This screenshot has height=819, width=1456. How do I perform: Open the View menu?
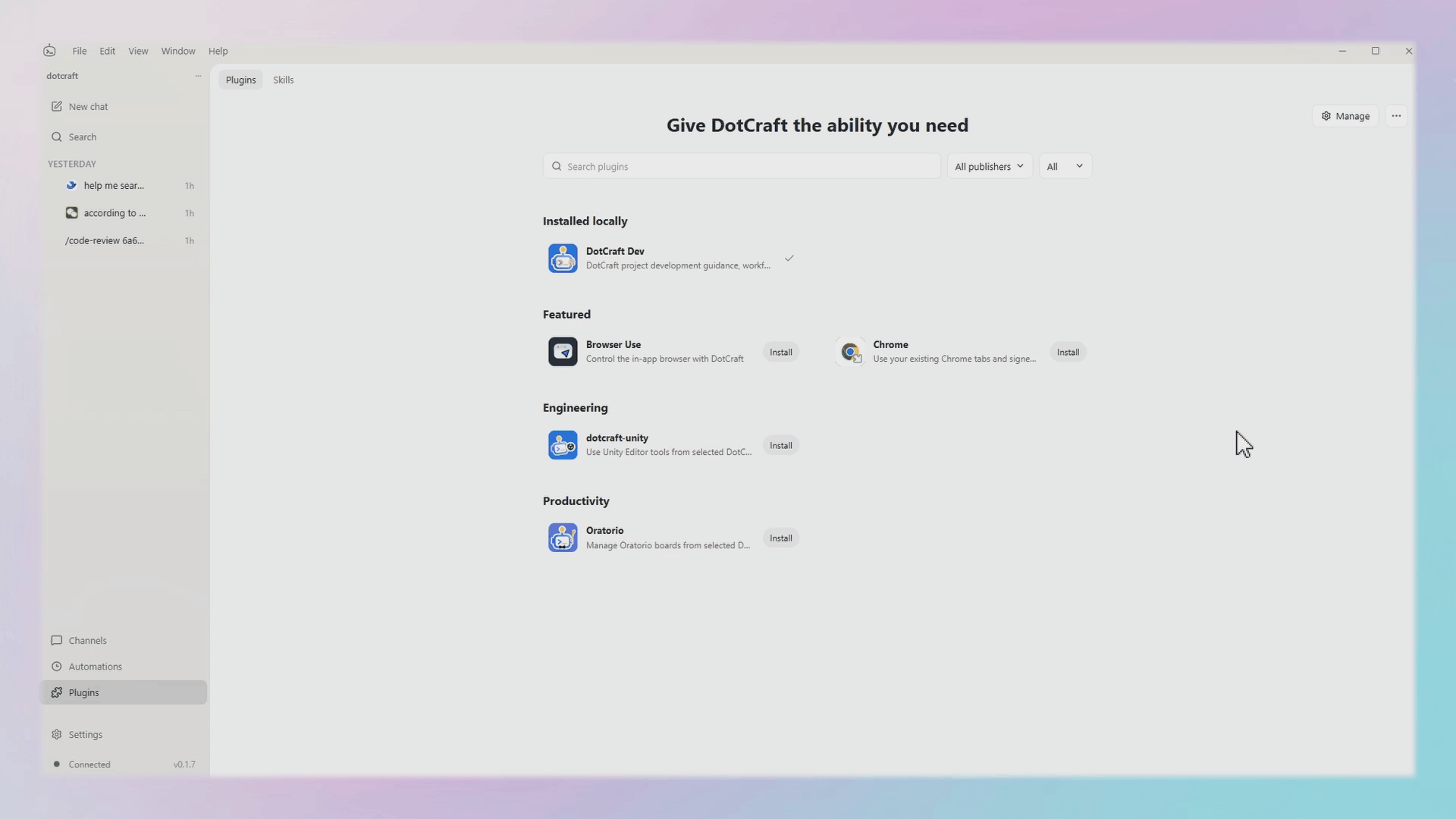pos(138,51)
